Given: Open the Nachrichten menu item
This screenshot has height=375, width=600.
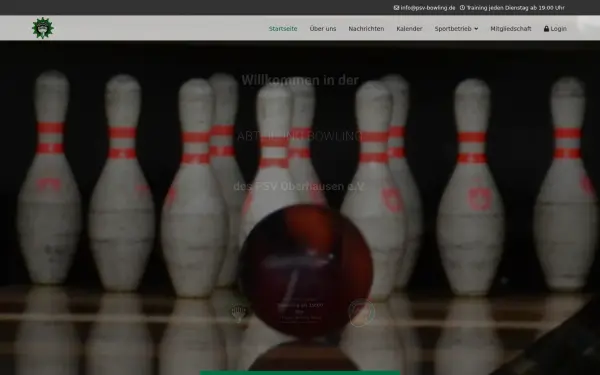Looking at the screenshot, I should click(366, 29).
